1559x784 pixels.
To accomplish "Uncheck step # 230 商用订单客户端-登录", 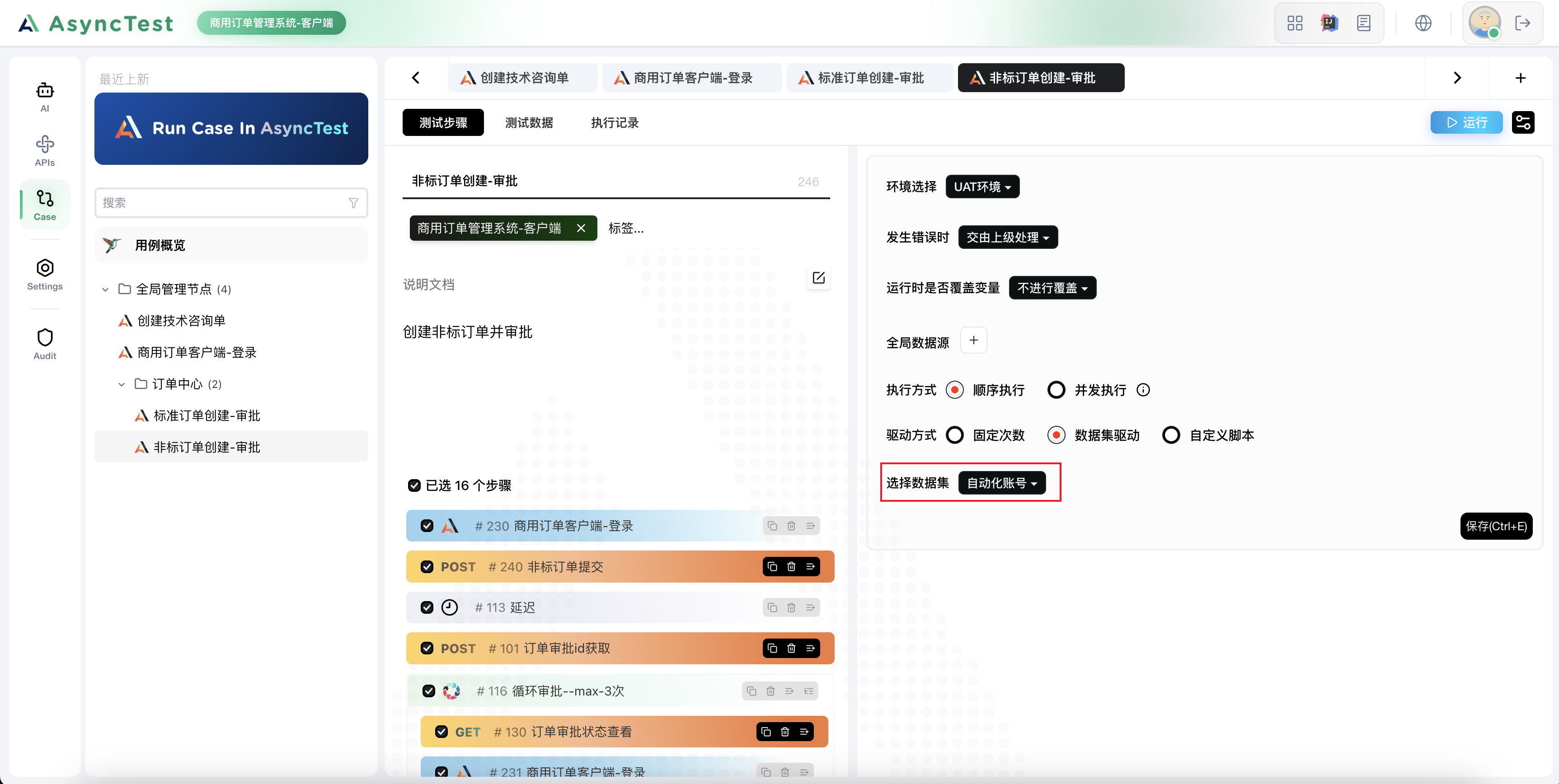I will click(427, 526).
